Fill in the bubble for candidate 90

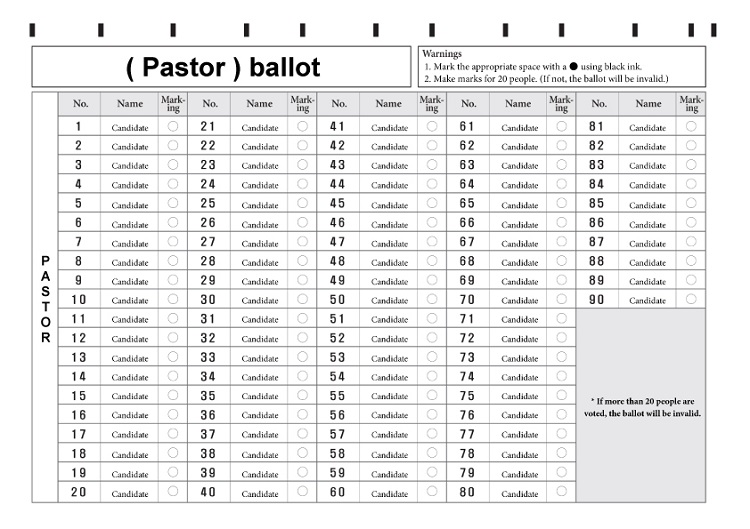tap(691, 299)
